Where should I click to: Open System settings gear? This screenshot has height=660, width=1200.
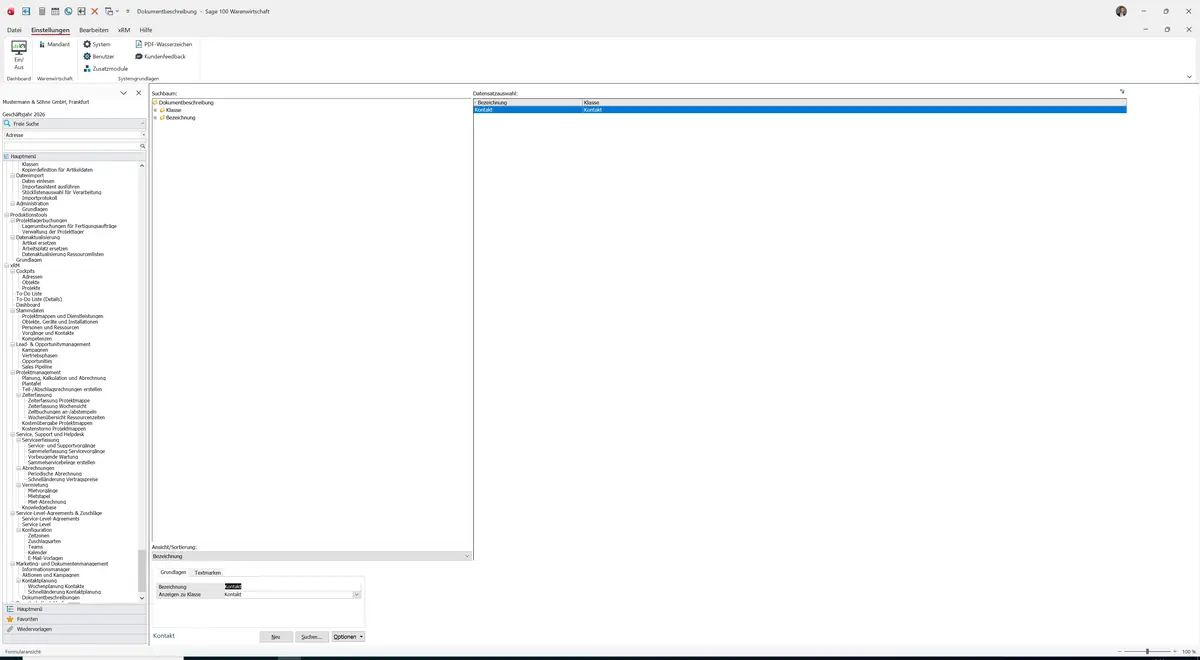point(97,44)
